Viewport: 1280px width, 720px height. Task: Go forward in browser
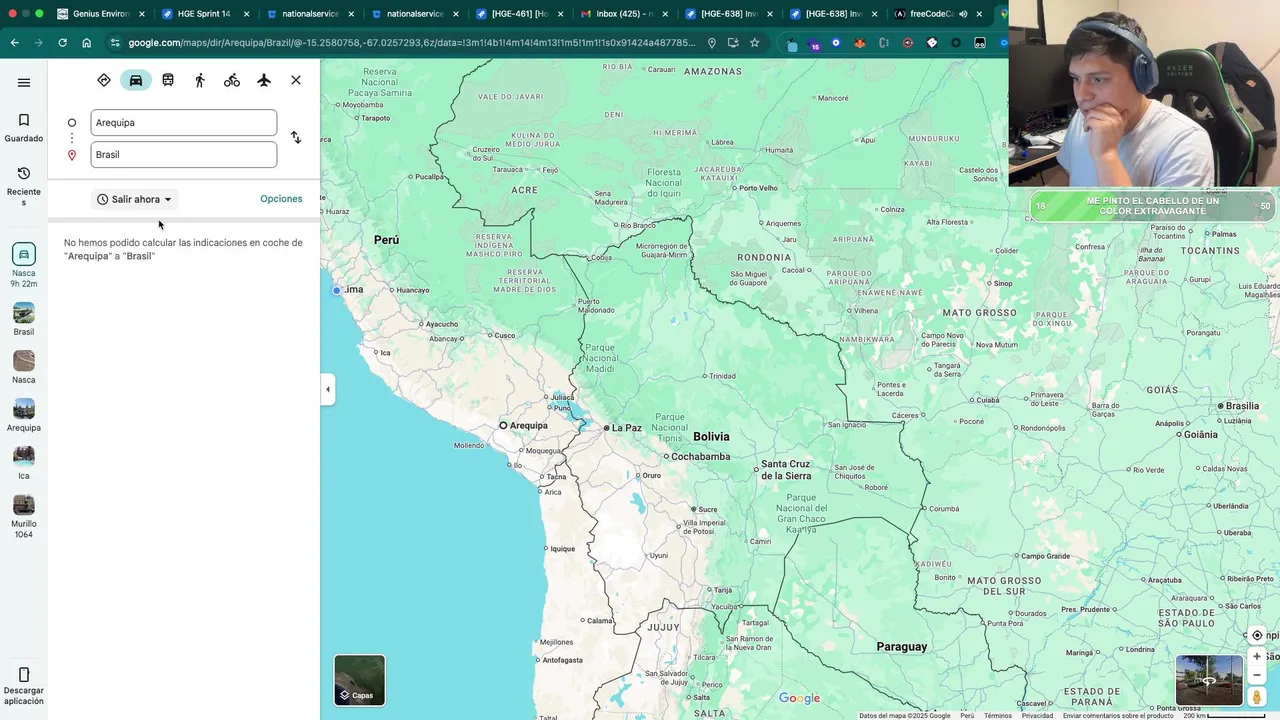point(38,43)
